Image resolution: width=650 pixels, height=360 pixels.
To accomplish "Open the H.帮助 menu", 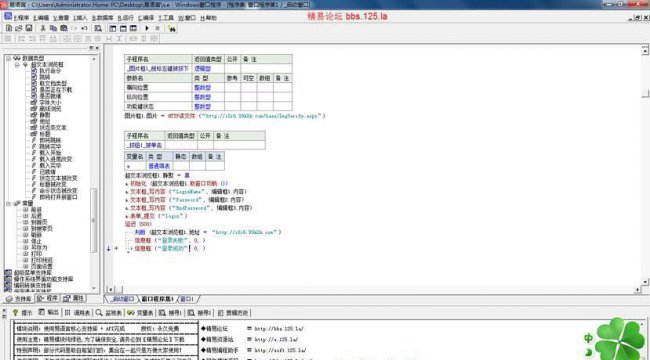I will tap(209, 18).
